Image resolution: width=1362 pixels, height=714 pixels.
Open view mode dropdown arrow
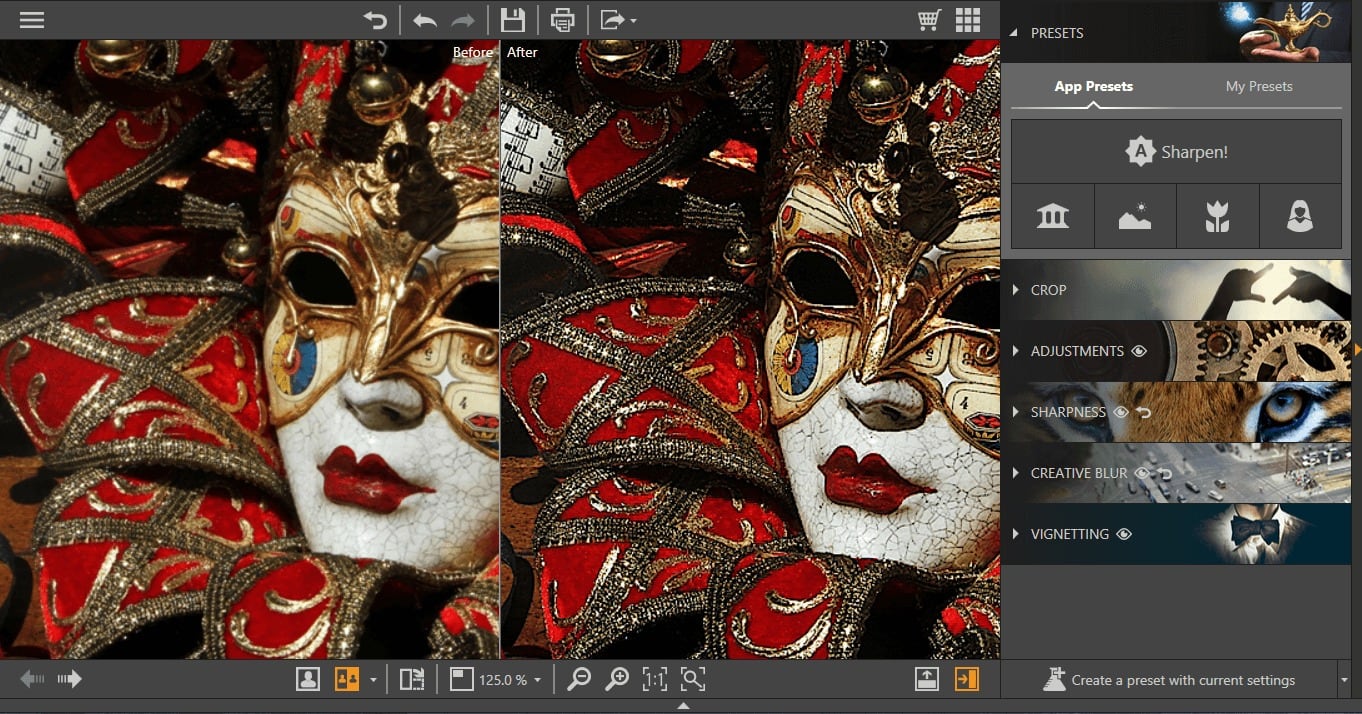[x=373, y=680]
